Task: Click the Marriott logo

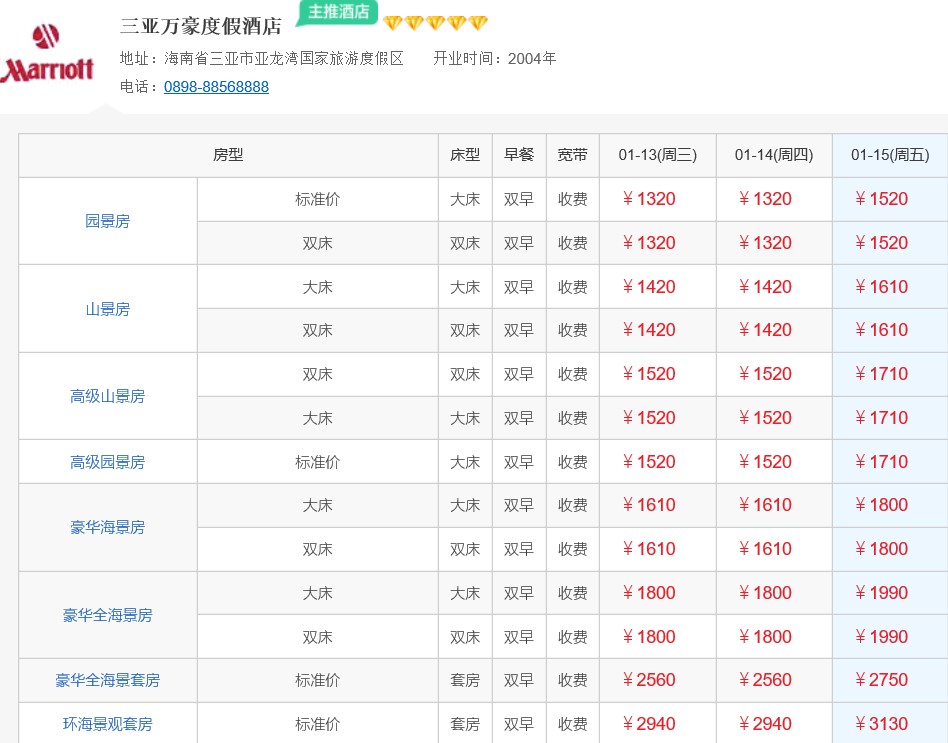Action: [x=47, y=56]
